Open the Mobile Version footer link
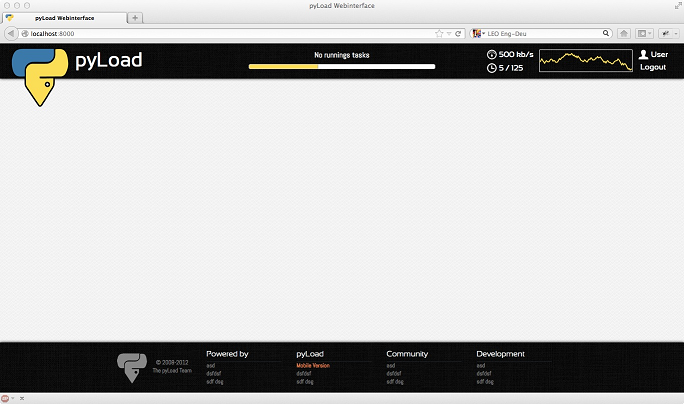Screen dimensions: 684x404 pyautogui.click(x=312, y=365)
